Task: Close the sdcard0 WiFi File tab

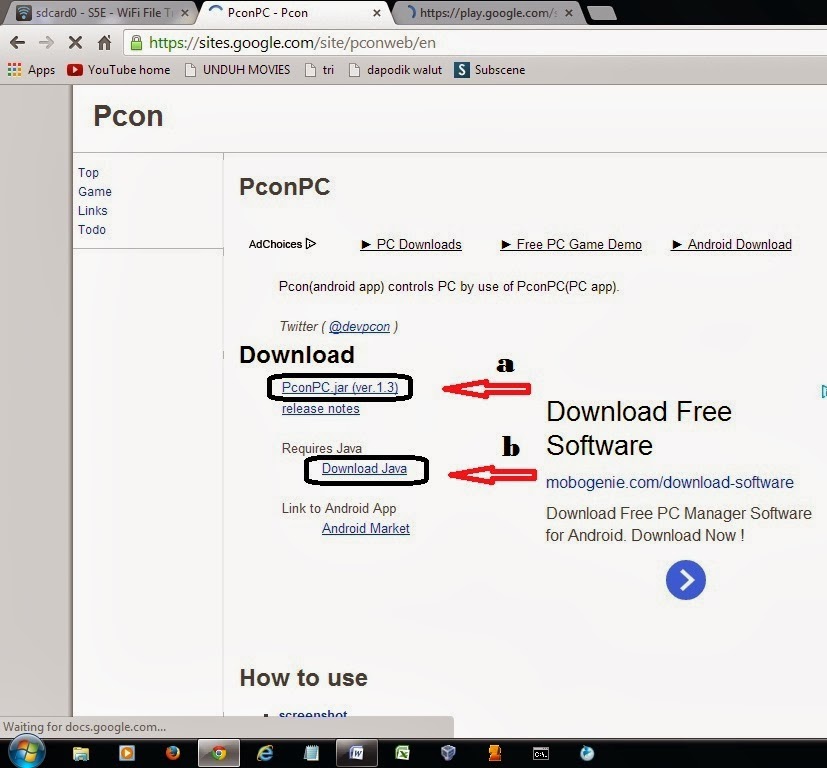Action: [185, 13]
